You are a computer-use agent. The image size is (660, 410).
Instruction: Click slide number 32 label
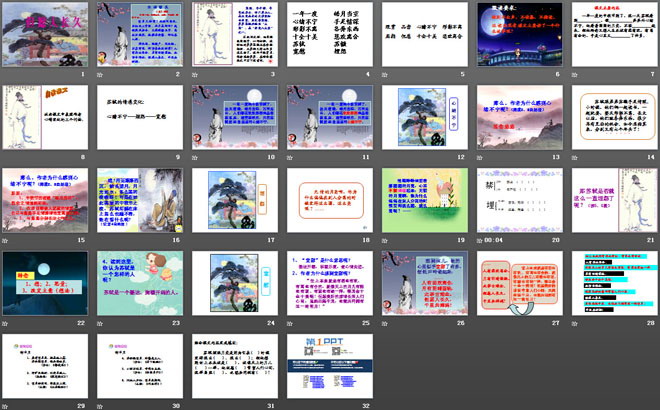pos(366,406)
